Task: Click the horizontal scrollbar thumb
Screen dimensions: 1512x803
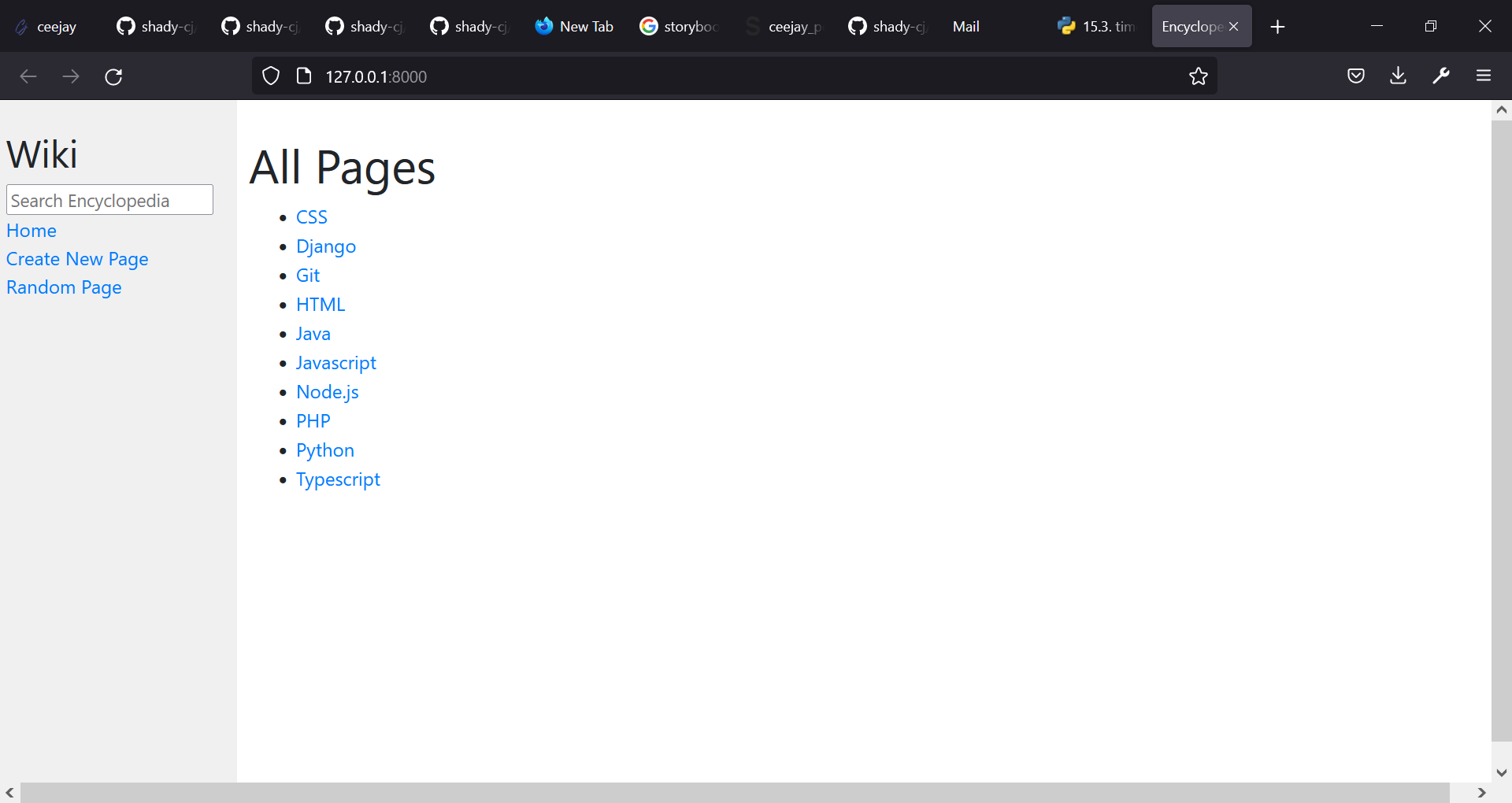Action: point(735,793)
